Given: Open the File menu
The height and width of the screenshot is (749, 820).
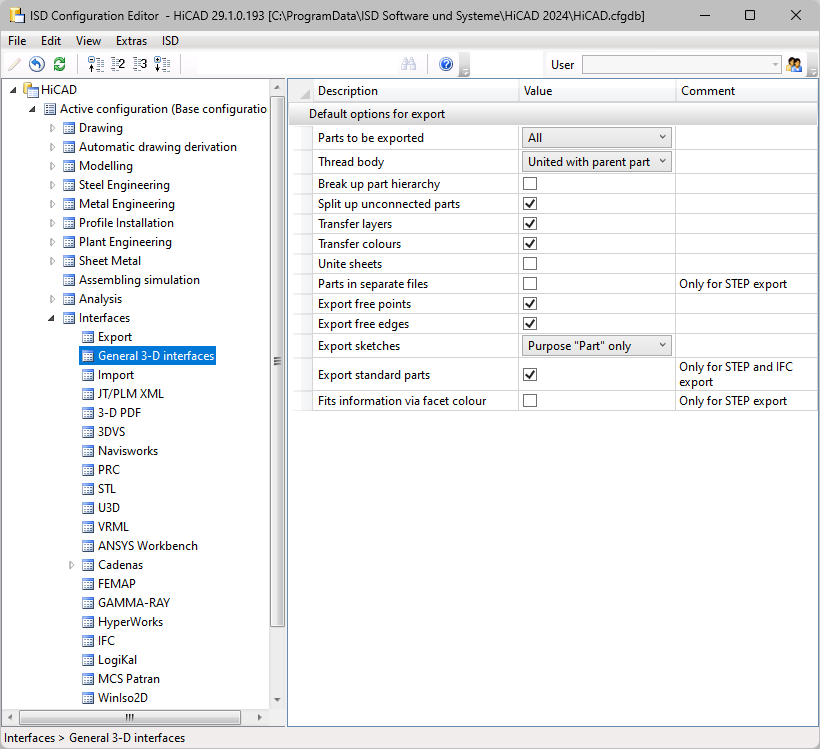Looking at the screenshot, I should coord(17,41).
